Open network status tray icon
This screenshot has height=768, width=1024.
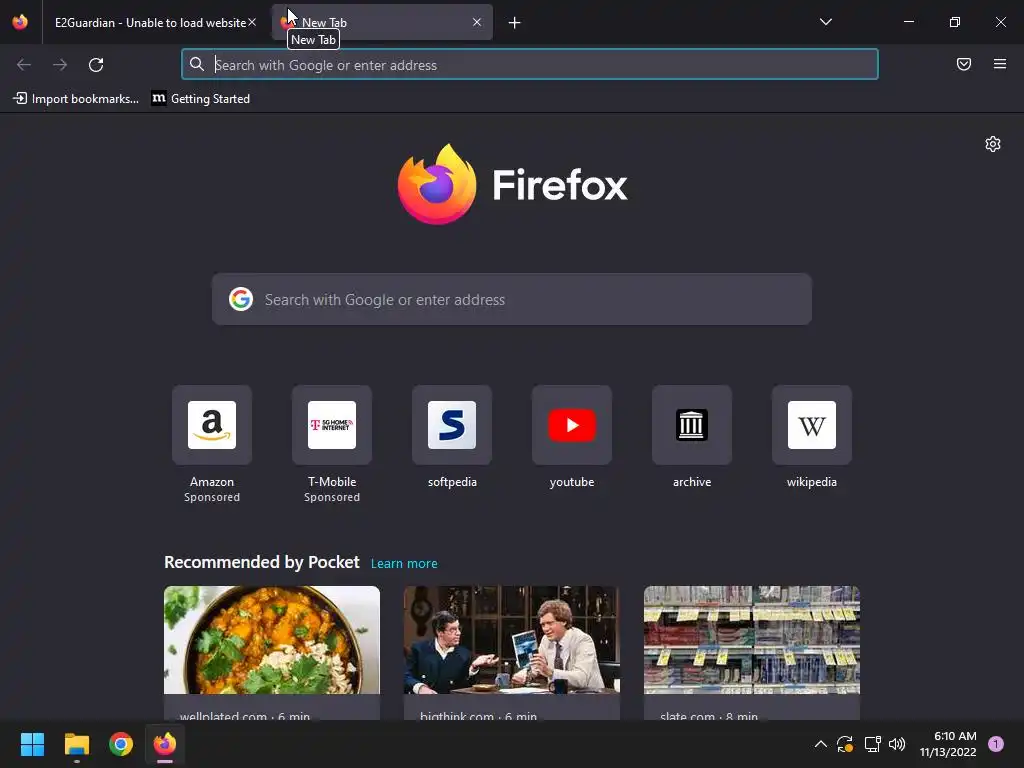872,744
